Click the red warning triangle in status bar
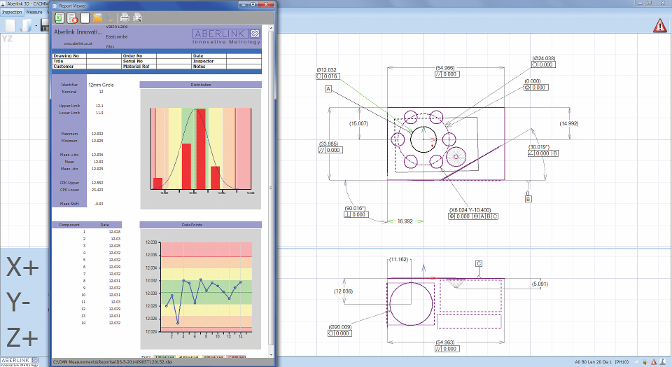Screen dimensions: 672x367 coord(654,363)
